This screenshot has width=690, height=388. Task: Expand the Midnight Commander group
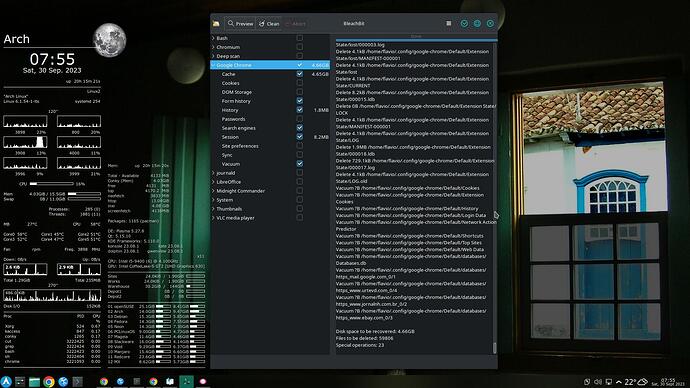[213, 191]
